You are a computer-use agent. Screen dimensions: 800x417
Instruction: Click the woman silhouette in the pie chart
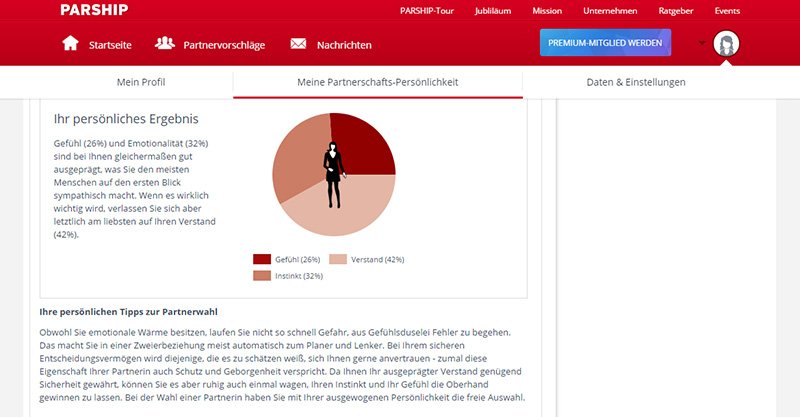334,175
